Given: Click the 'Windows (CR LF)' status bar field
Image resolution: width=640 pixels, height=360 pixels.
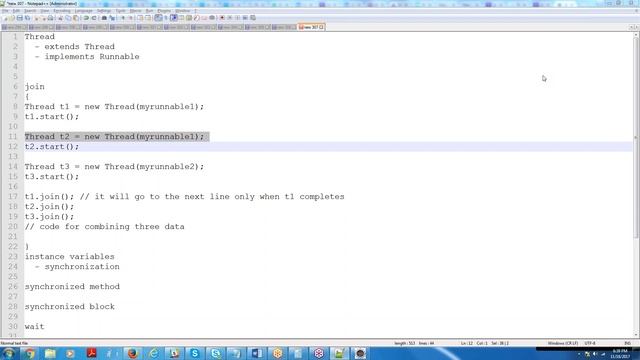Looking at the screenshot, I should click(562, 343).
